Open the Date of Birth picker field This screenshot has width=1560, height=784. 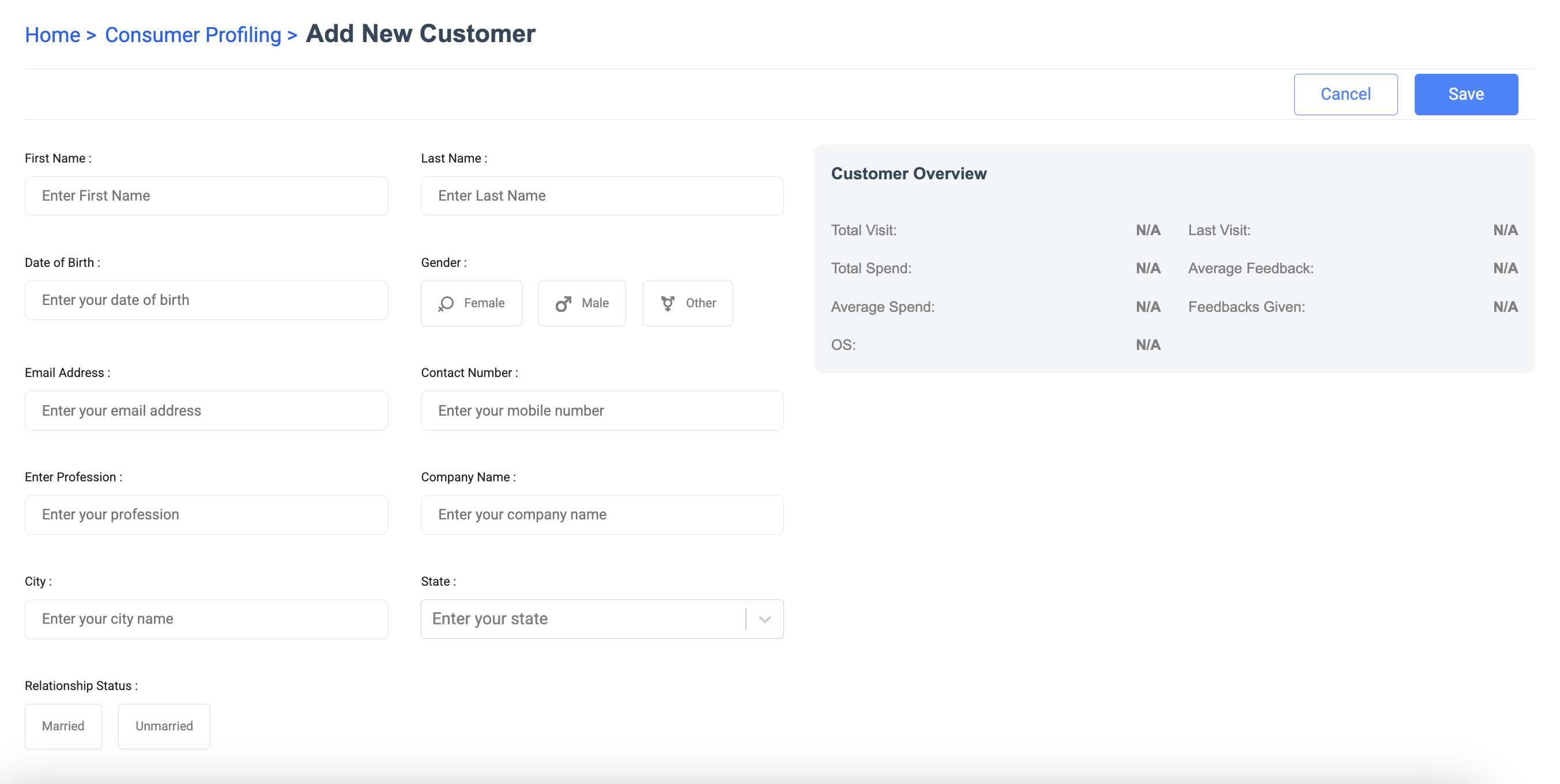(x=206, y=300)
